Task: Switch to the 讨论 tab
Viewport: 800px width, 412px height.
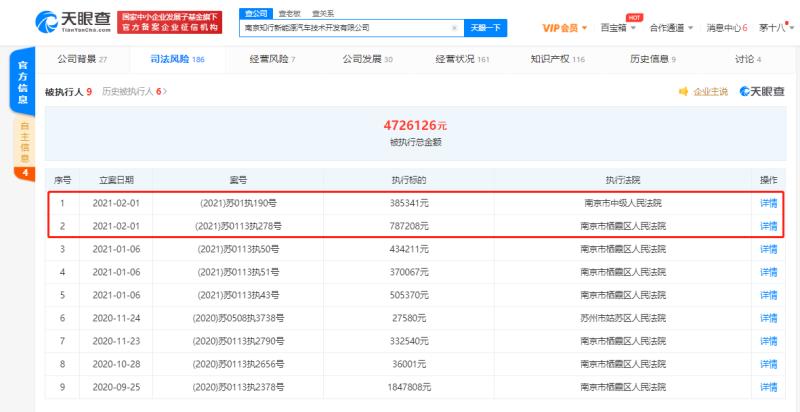Action: (748, 59)
